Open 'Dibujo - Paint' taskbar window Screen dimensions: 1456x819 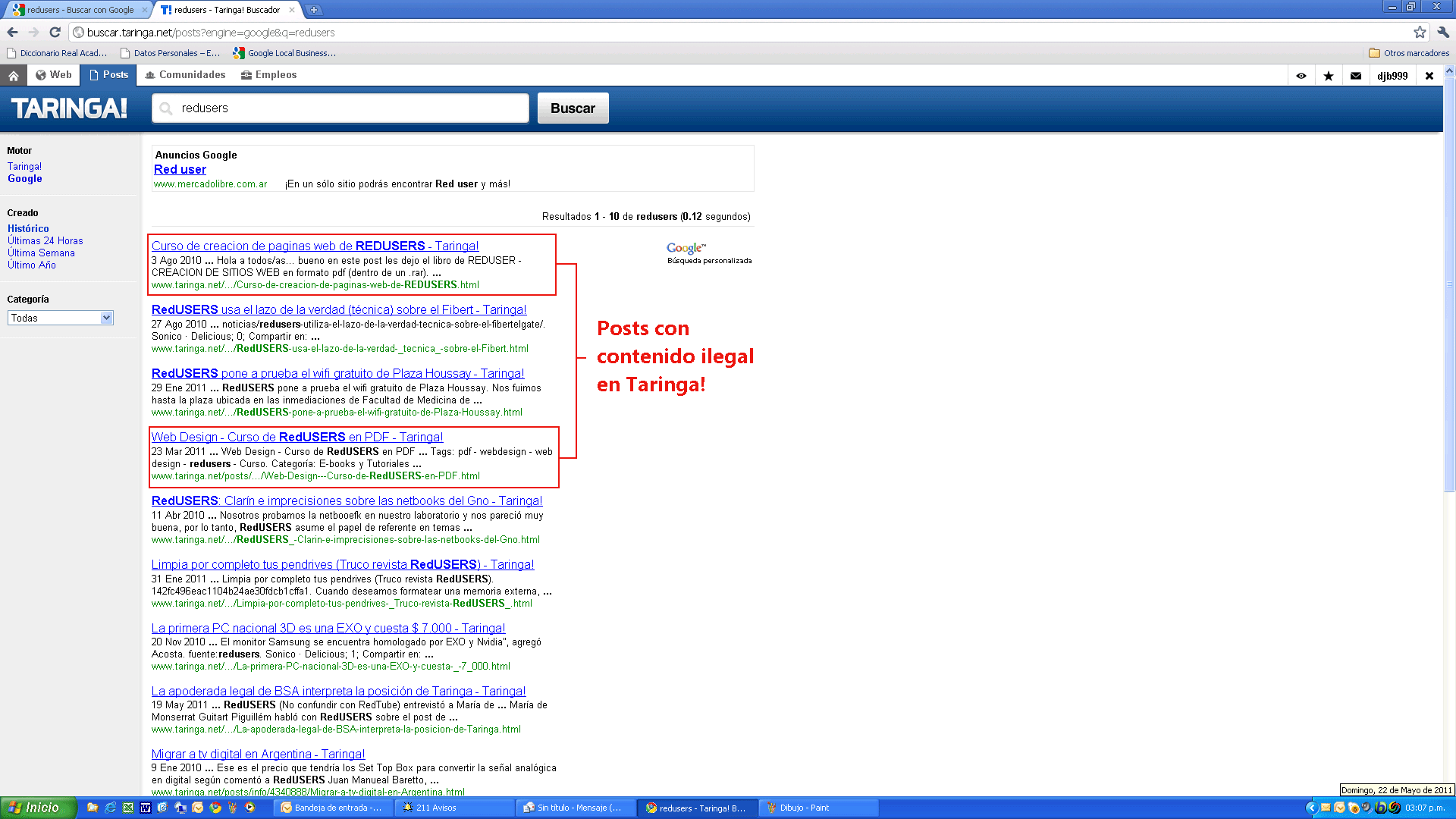tap(818, 808)
